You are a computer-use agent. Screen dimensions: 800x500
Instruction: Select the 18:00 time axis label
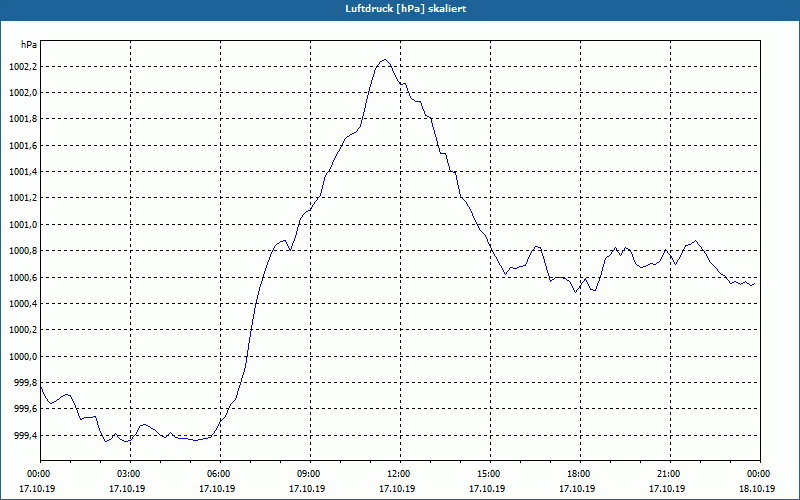click(x=578, y=474)
